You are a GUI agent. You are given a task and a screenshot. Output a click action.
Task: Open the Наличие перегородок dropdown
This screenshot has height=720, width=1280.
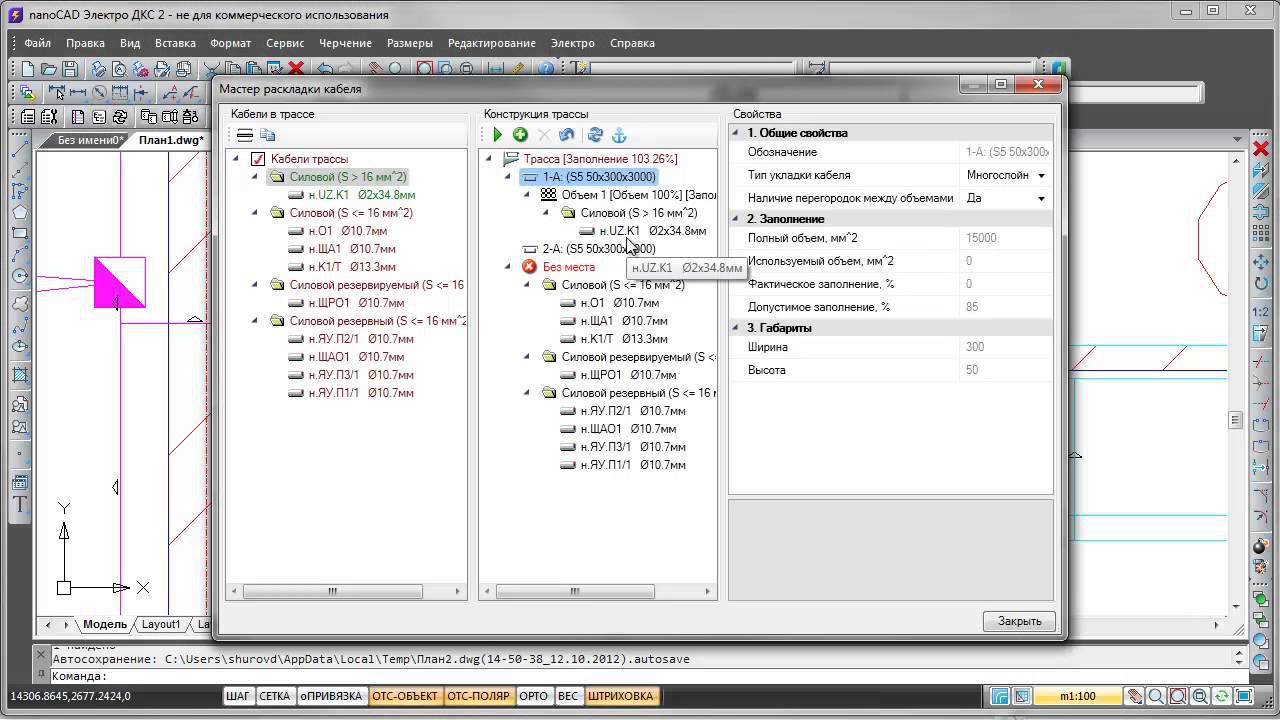pos(1041,198)
